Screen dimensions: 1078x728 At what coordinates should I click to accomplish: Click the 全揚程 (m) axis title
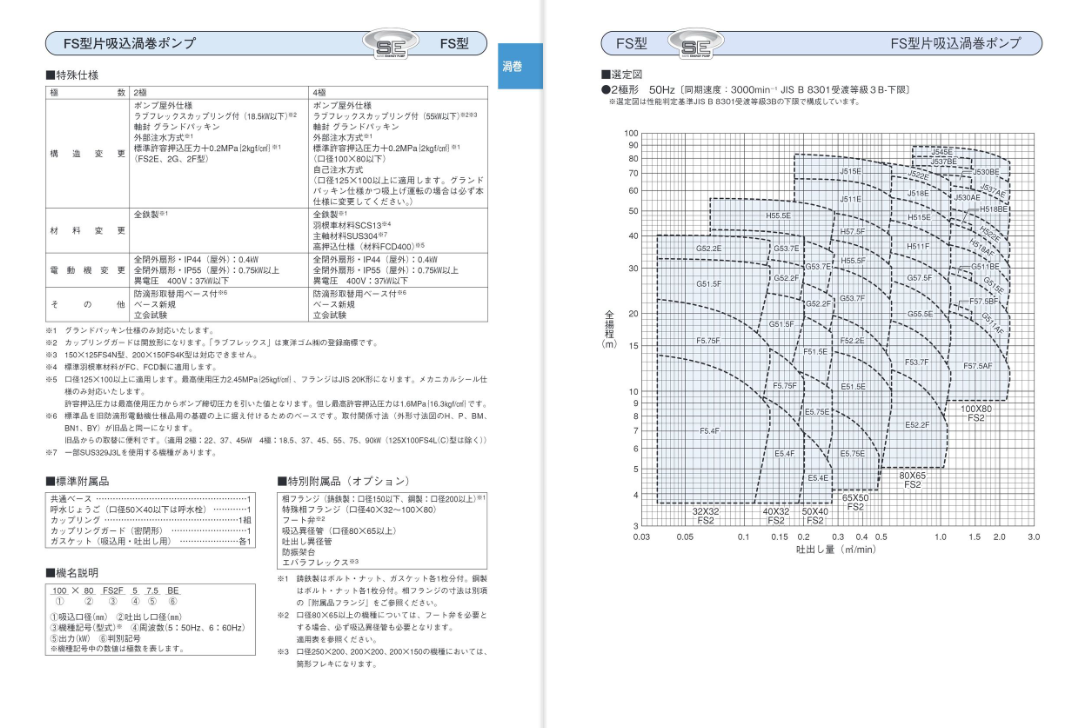coord(609,329)
